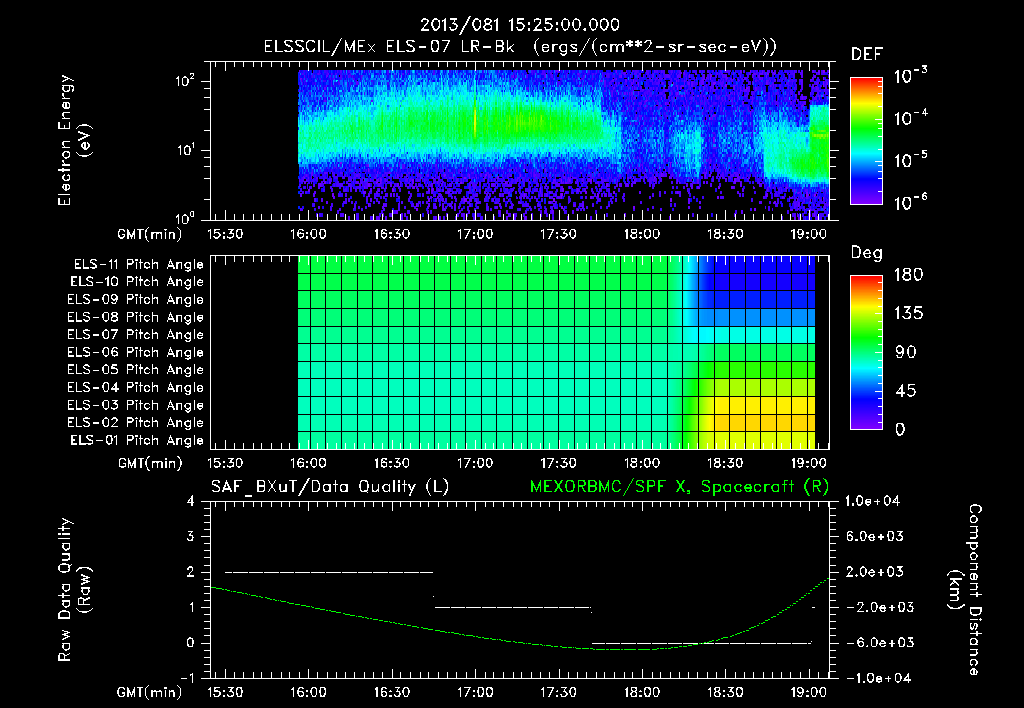The image size is (1024, 708).
Task: Select the ELS-08 Pitch Angle row label
Action: [x=136, y=317]
